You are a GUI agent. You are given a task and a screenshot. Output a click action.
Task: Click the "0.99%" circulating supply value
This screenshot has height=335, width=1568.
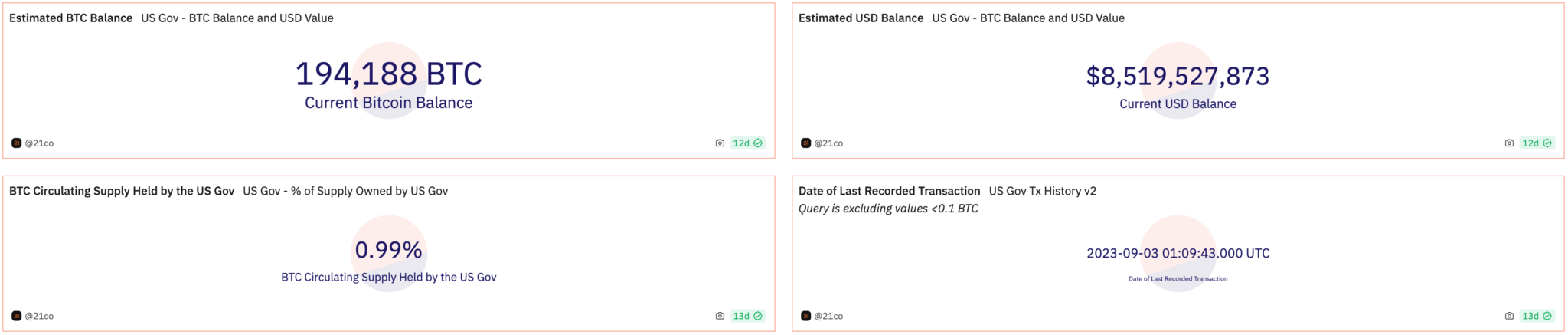[x=388, y=250]
